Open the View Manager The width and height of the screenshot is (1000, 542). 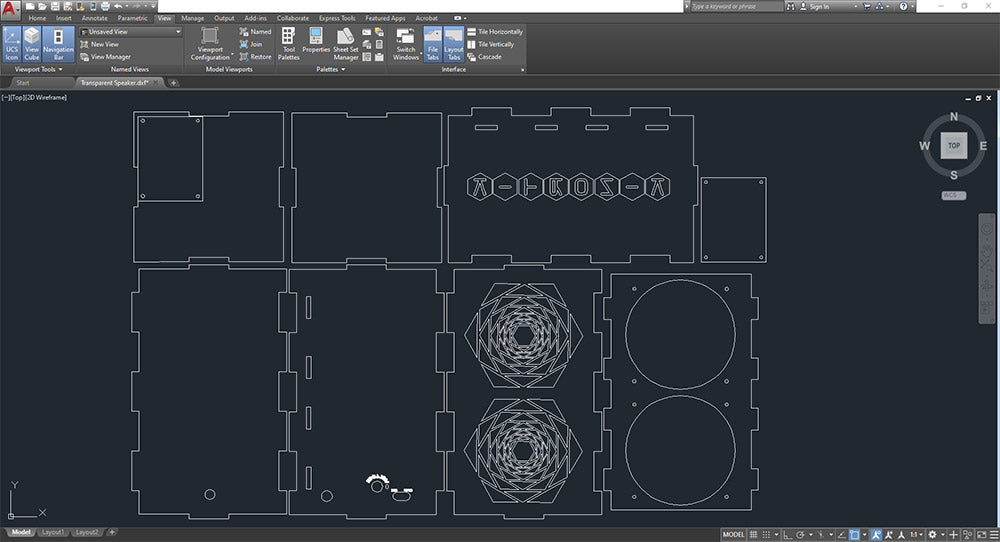110,57
